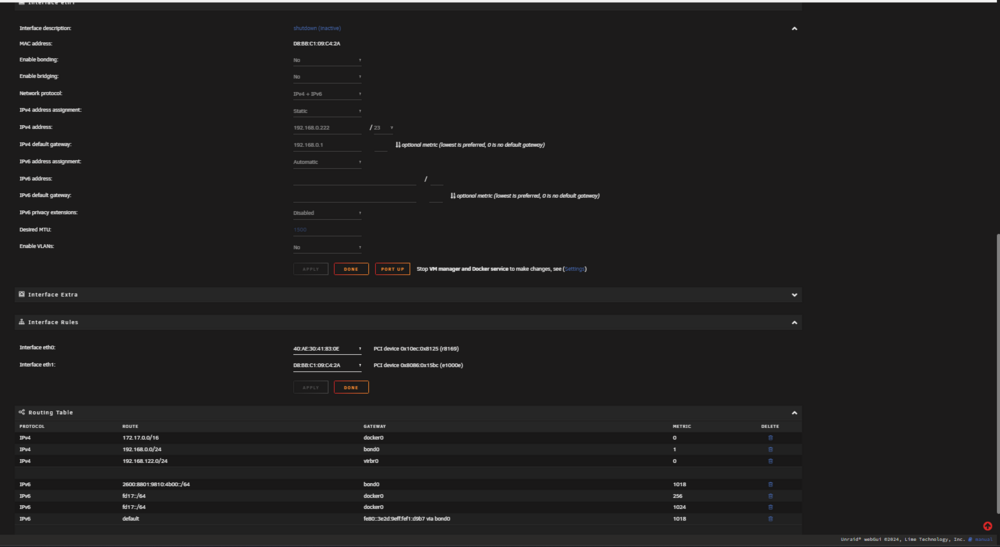Viewport: 1000px width, 547px height.
Task: Open the Interface eth0 MAC dropdown
Action: tap(327, 349)
